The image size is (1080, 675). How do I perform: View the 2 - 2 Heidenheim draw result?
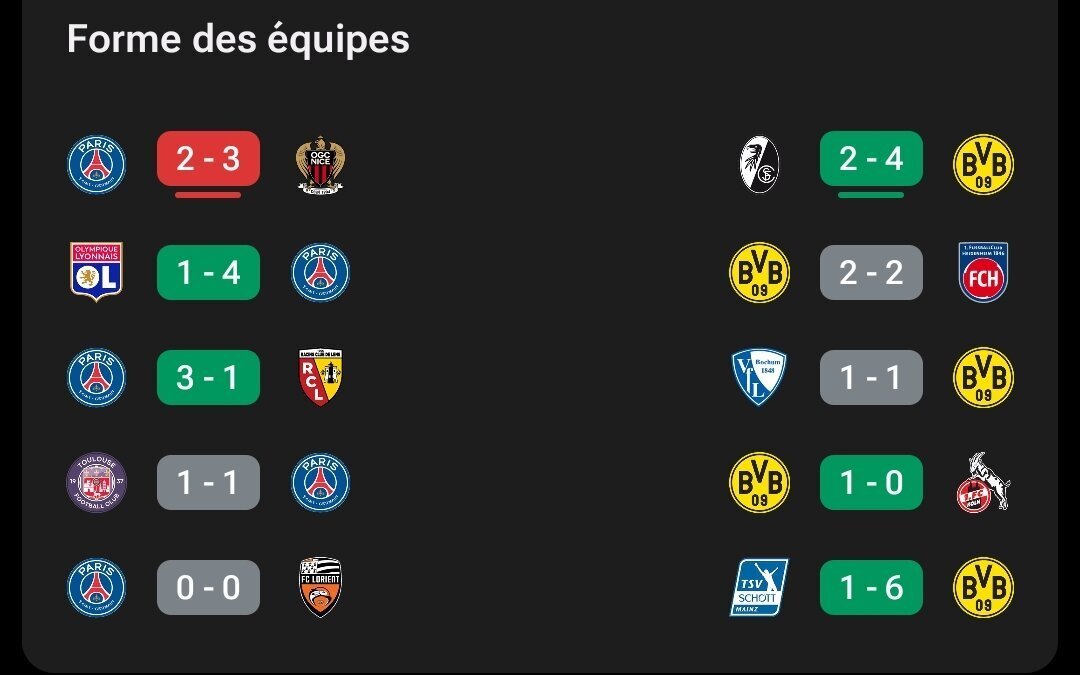[871, 272]
